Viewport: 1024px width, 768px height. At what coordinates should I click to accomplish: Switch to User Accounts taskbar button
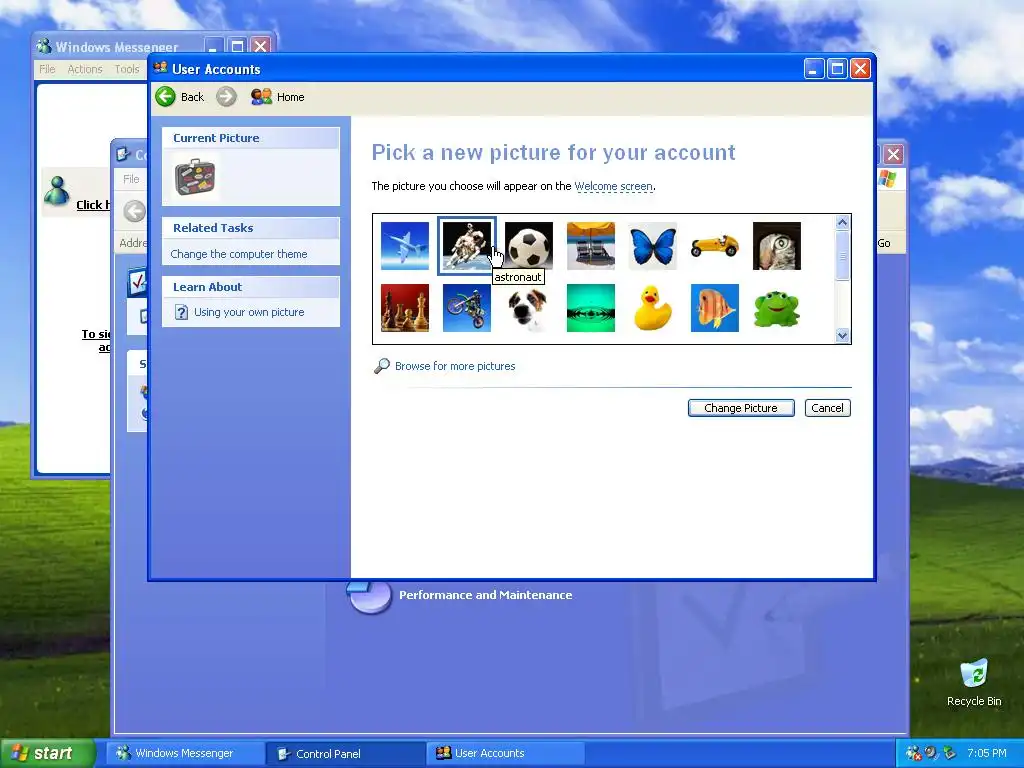[x=505, y=753]
